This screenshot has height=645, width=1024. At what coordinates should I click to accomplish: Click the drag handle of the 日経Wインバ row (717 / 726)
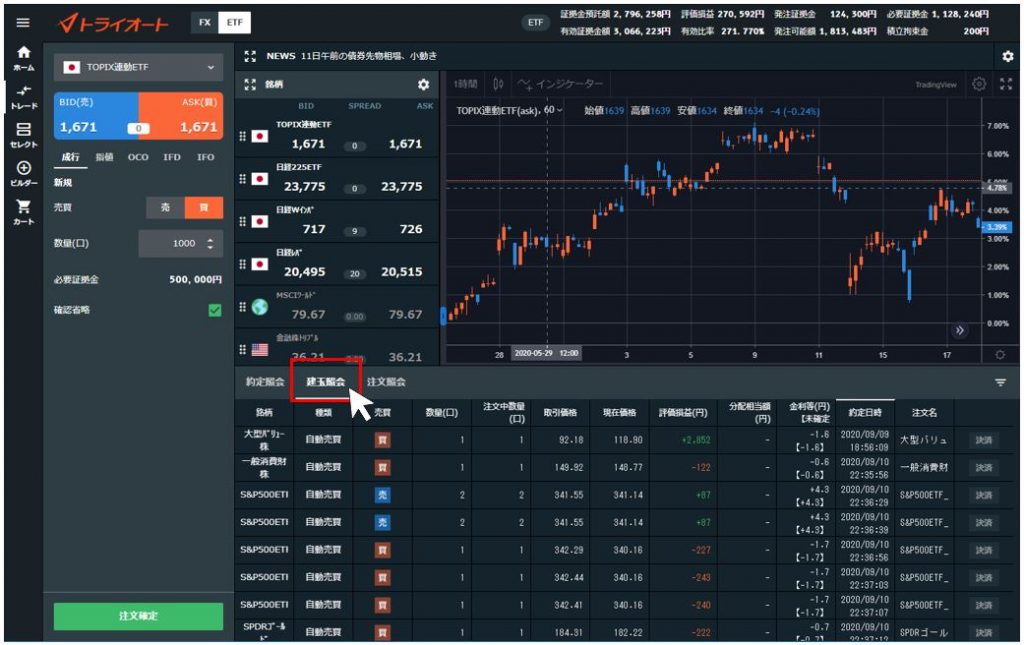[x=242, y=221]
